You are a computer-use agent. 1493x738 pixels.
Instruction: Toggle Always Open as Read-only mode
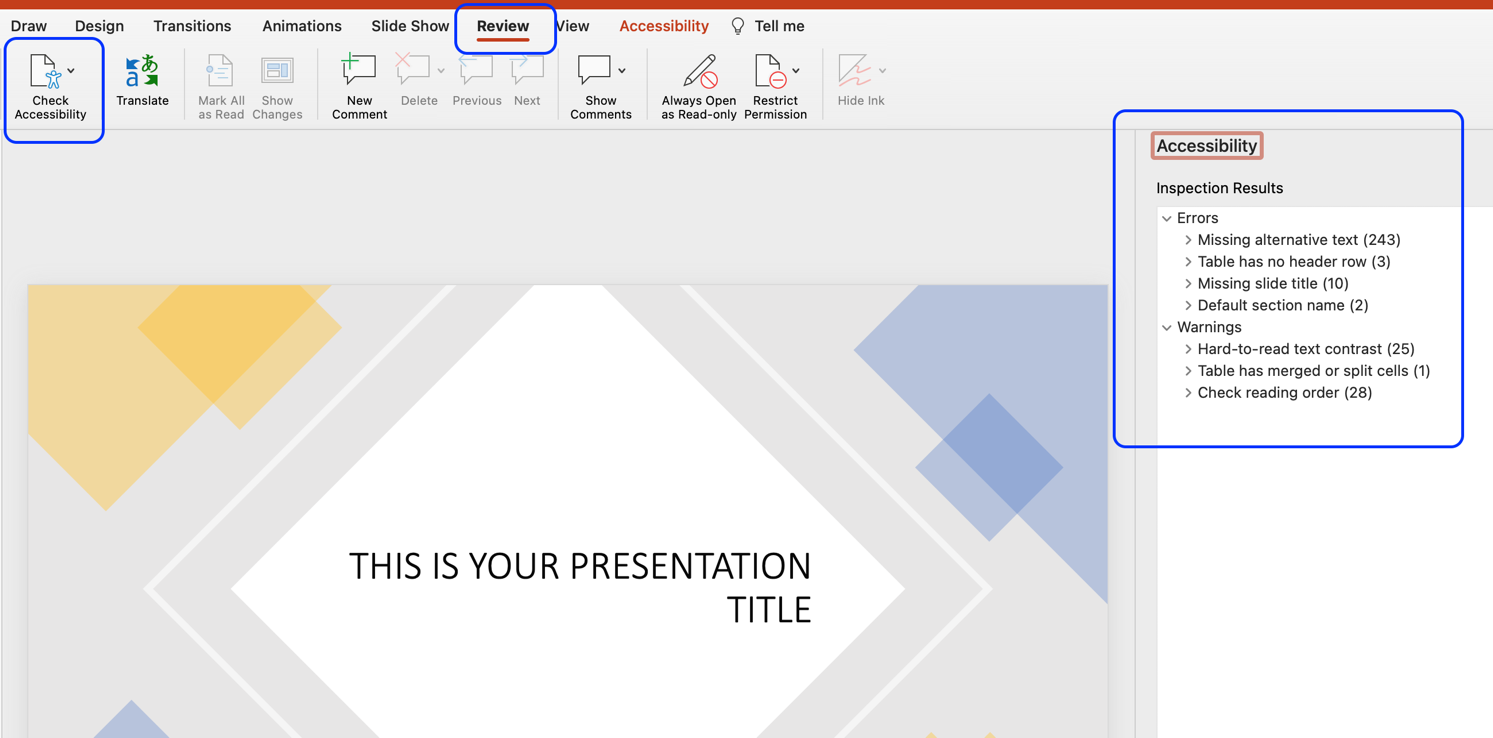697,85
